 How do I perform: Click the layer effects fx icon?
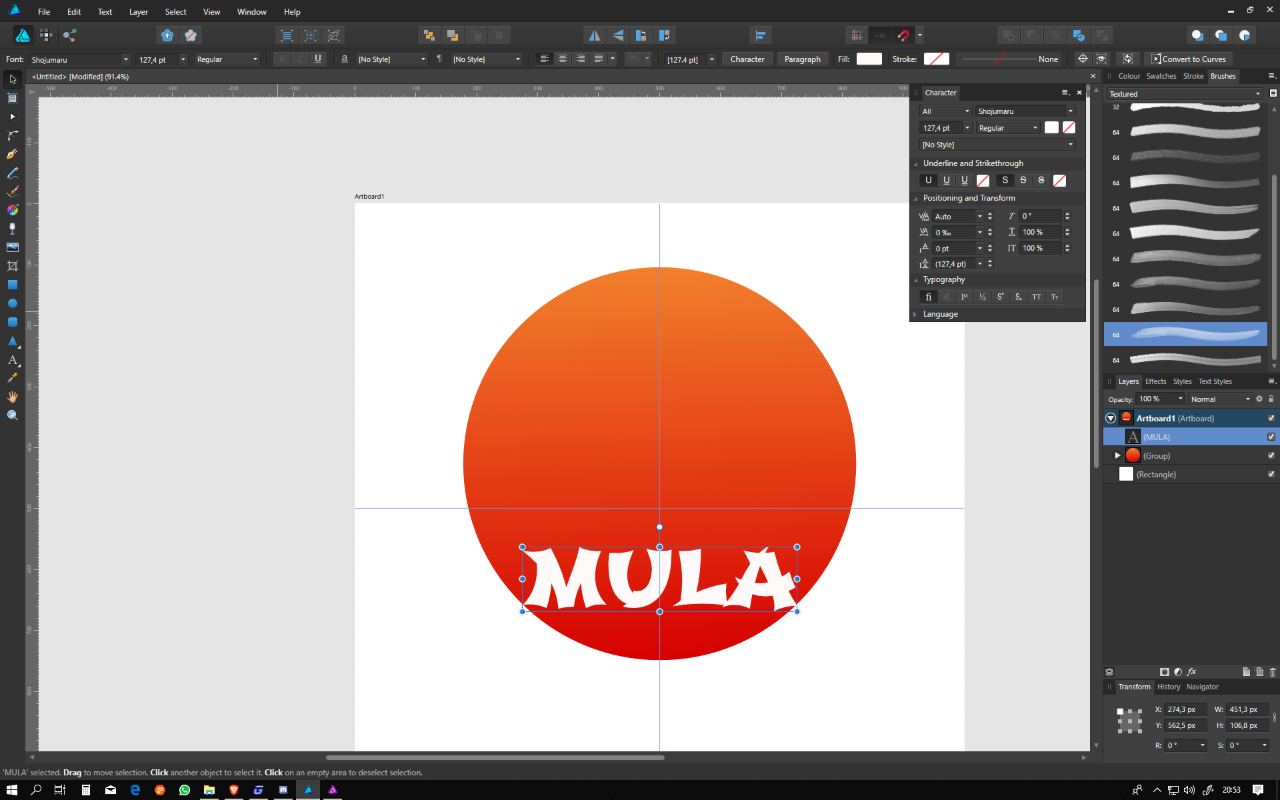(x=1192, y=672)
